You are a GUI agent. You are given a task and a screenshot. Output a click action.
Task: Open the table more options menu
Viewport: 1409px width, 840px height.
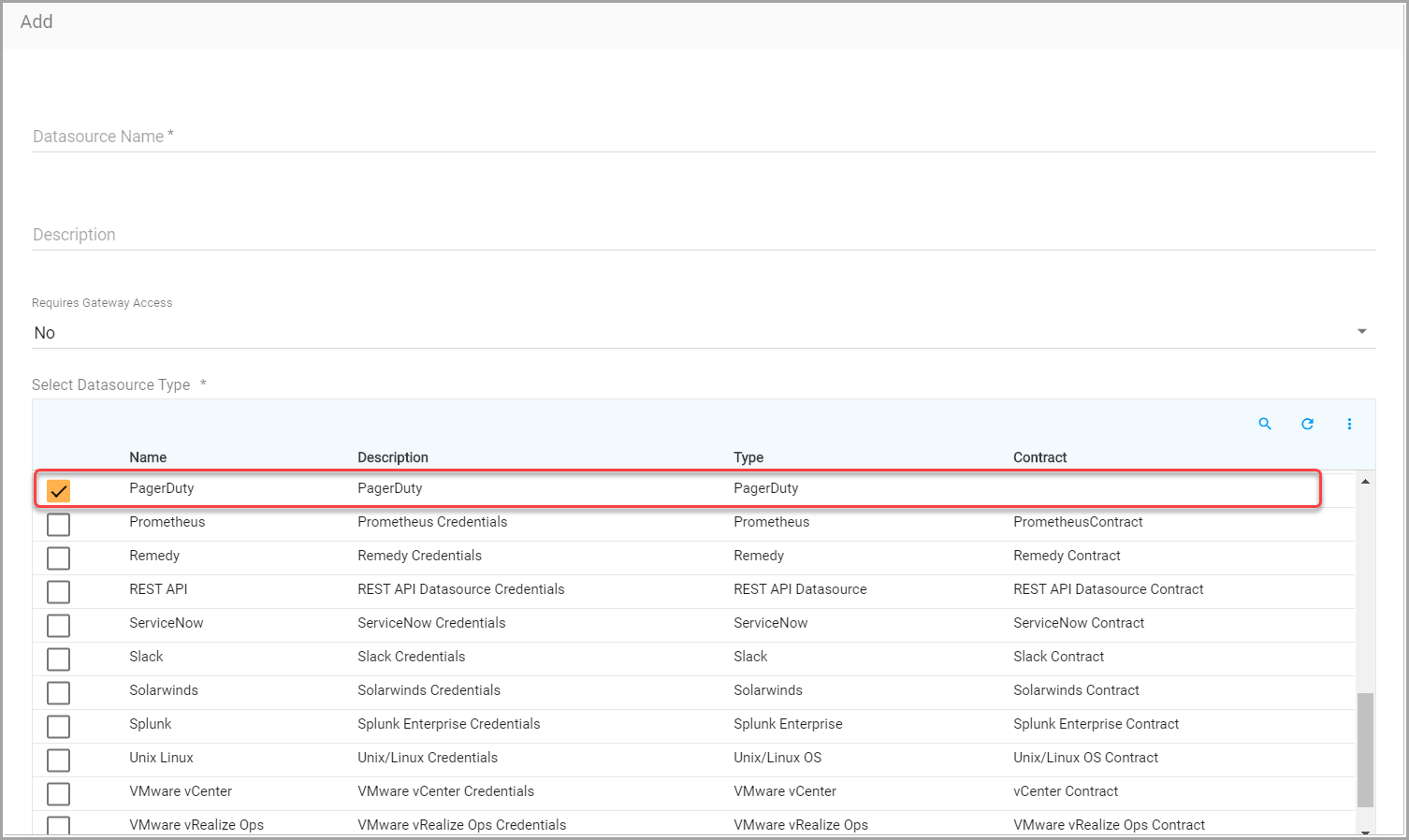point(1349,424)
